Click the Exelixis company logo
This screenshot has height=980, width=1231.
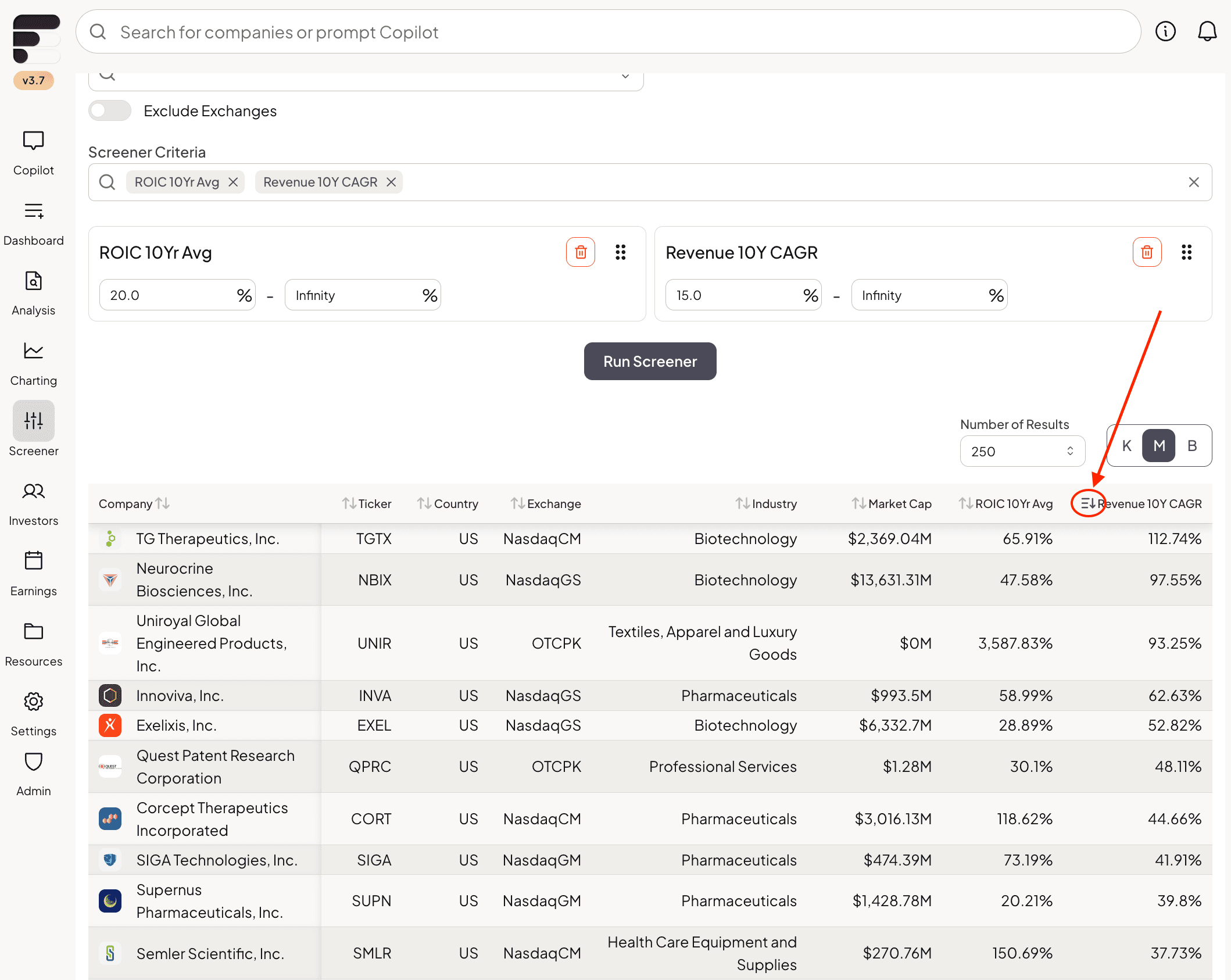(110, 725)
